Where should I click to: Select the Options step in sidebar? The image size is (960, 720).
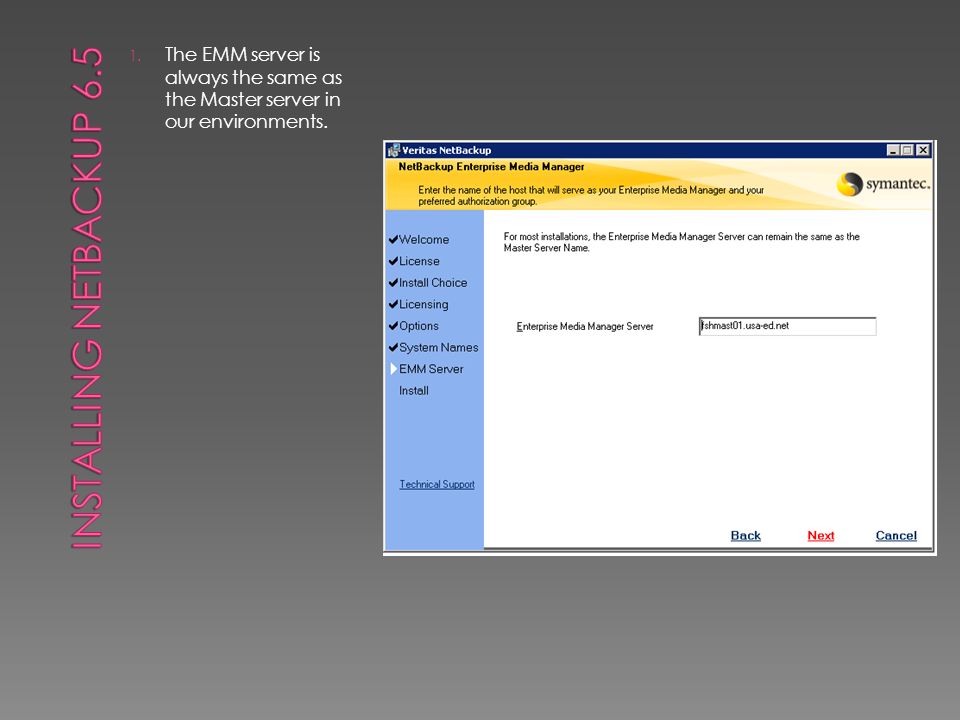coord(419,326)
